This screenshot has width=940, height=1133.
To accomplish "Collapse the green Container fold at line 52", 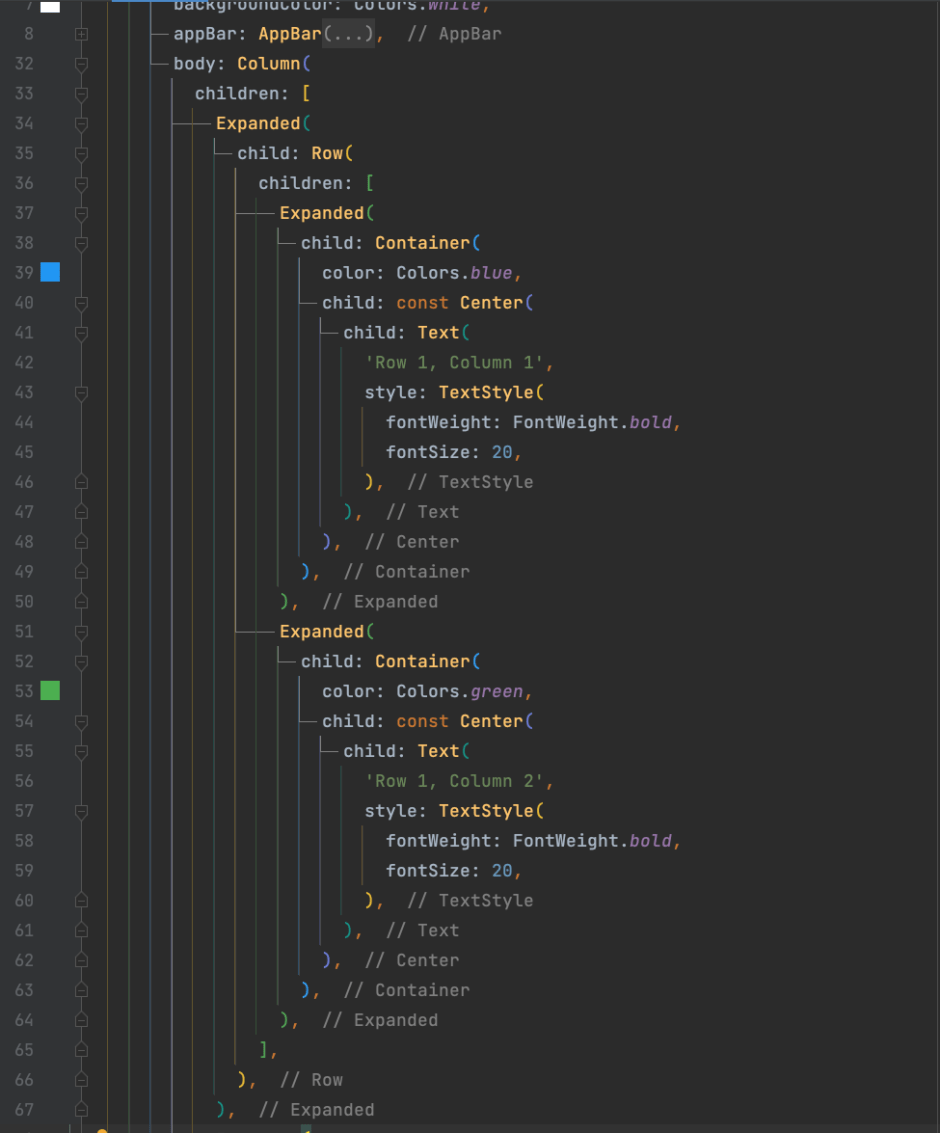I will (81, 661).
